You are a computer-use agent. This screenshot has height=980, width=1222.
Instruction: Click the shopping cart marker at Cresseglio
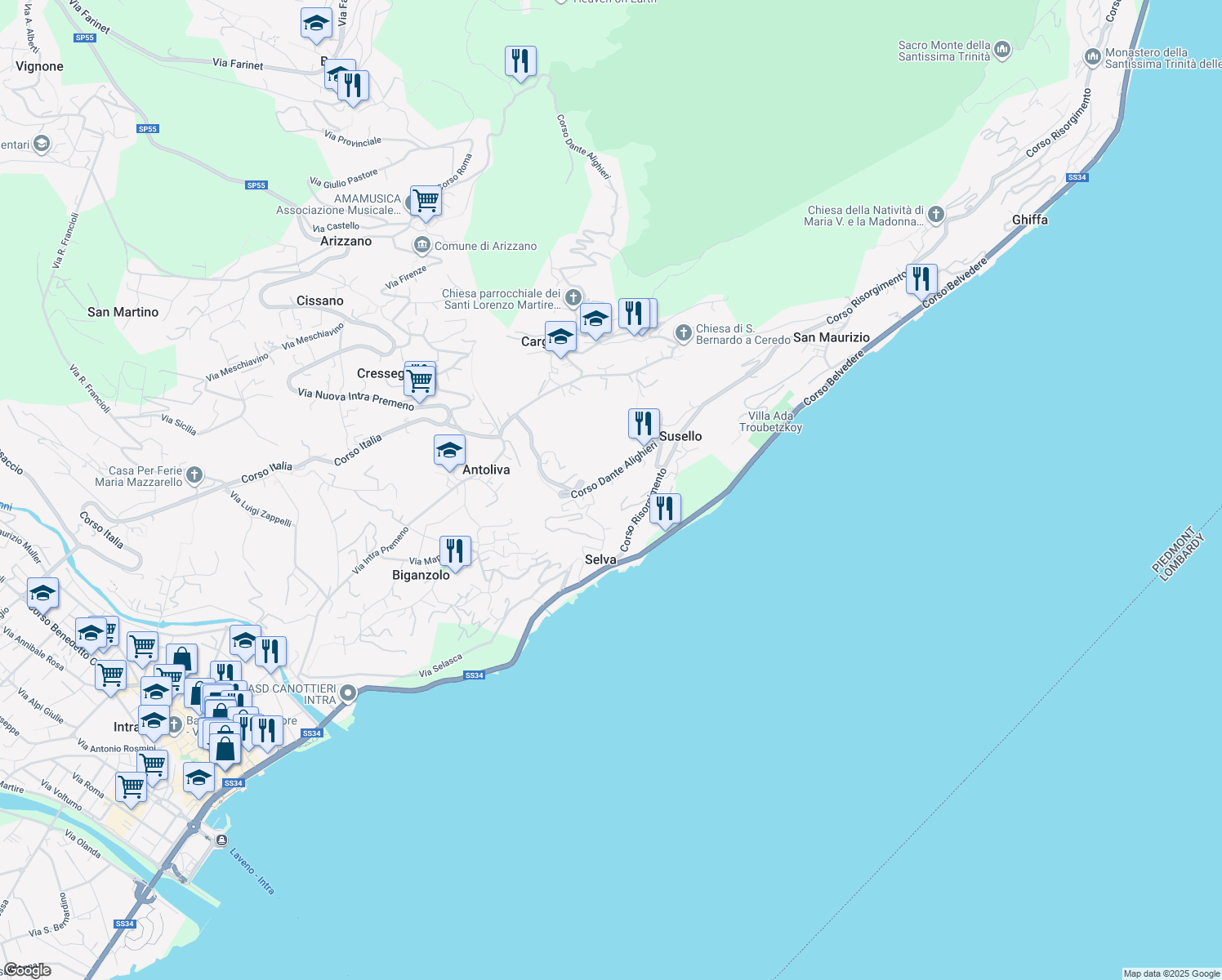[x=419, y=380]
